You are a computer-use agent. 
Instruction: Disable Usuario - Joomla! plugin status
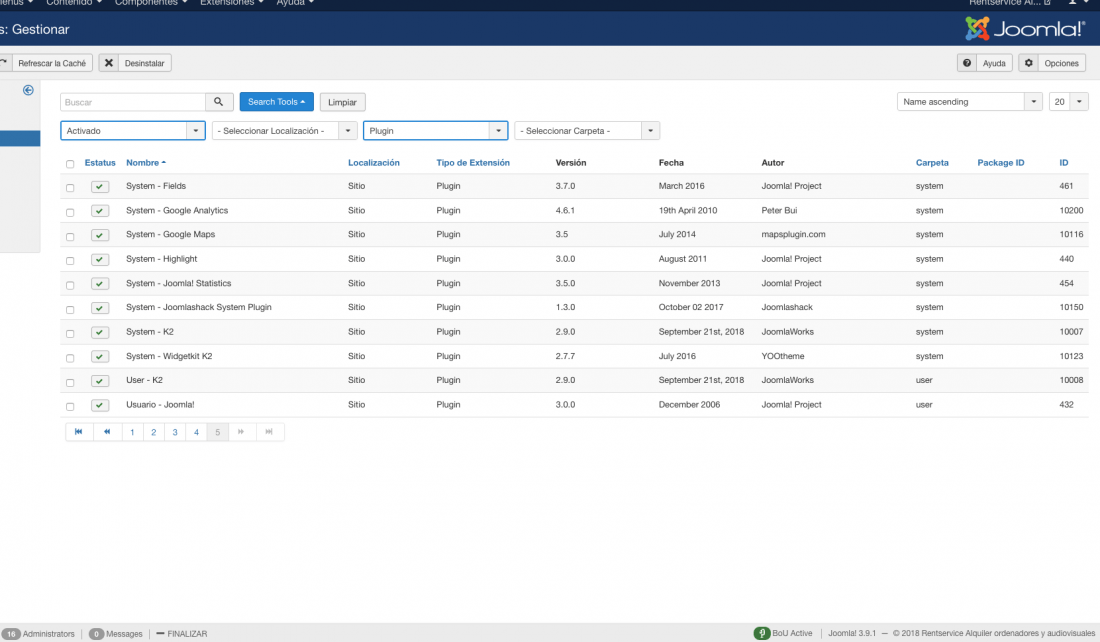100,406
